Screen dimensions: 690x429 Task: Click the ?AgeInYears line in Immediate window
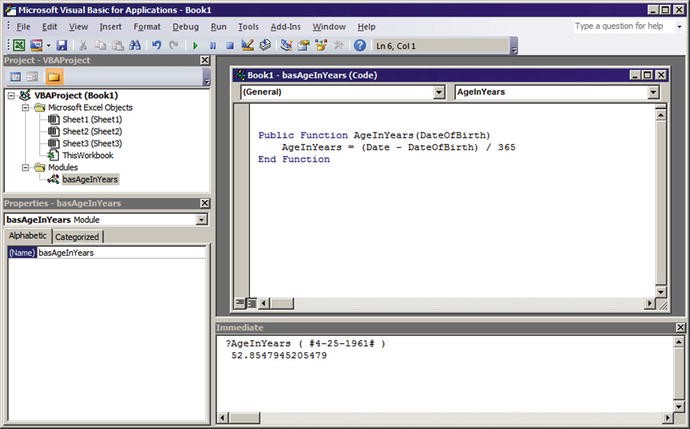[305, 343]
